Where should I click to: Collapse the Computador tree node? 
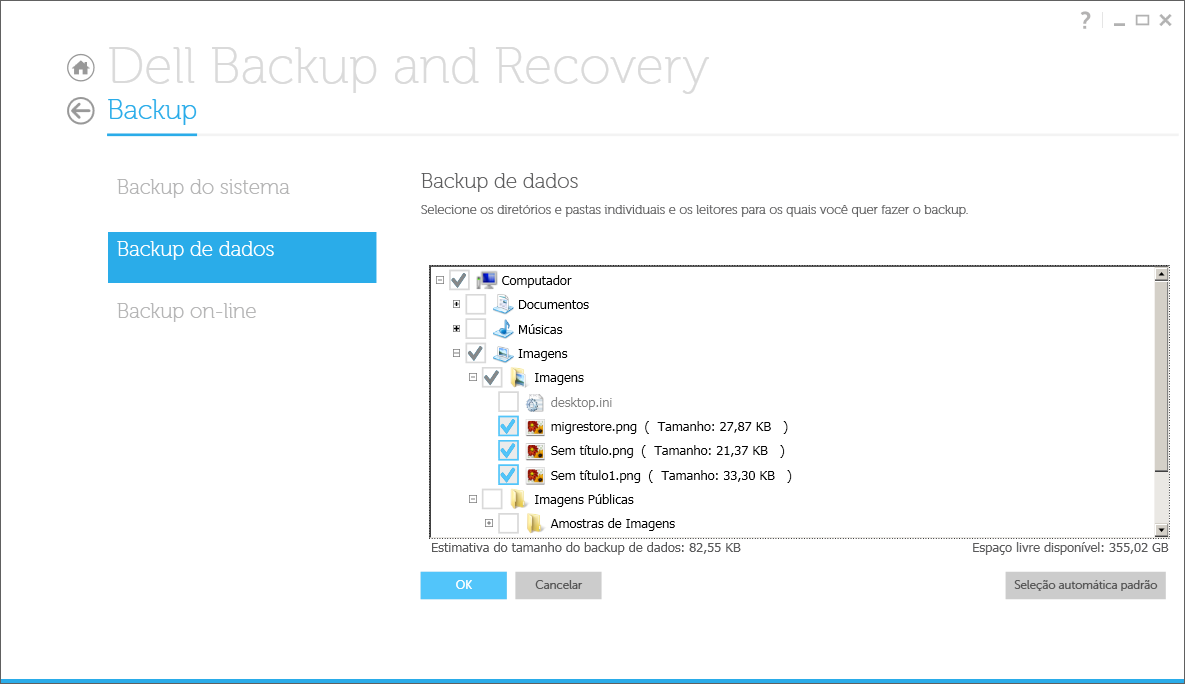[x=440, y=280]
